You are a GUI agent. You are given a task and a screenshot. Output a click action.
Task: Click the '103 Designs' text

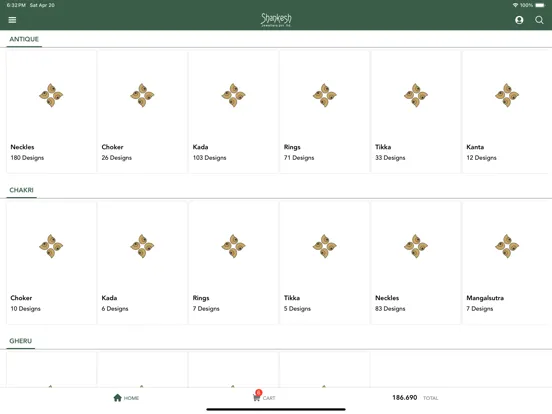coord(209,158)
